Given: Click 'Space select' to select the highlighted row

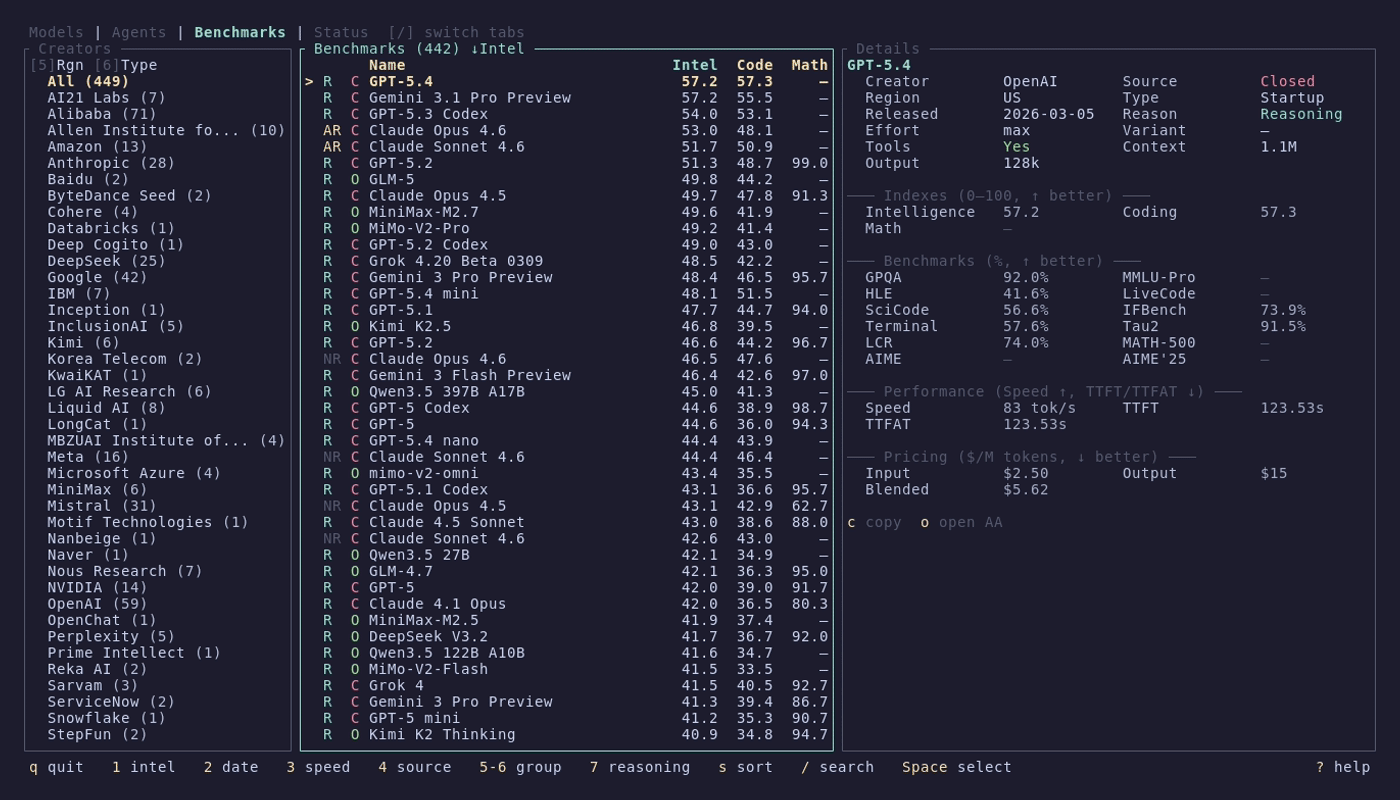Looking at the screenshot, I should [955, 767].
